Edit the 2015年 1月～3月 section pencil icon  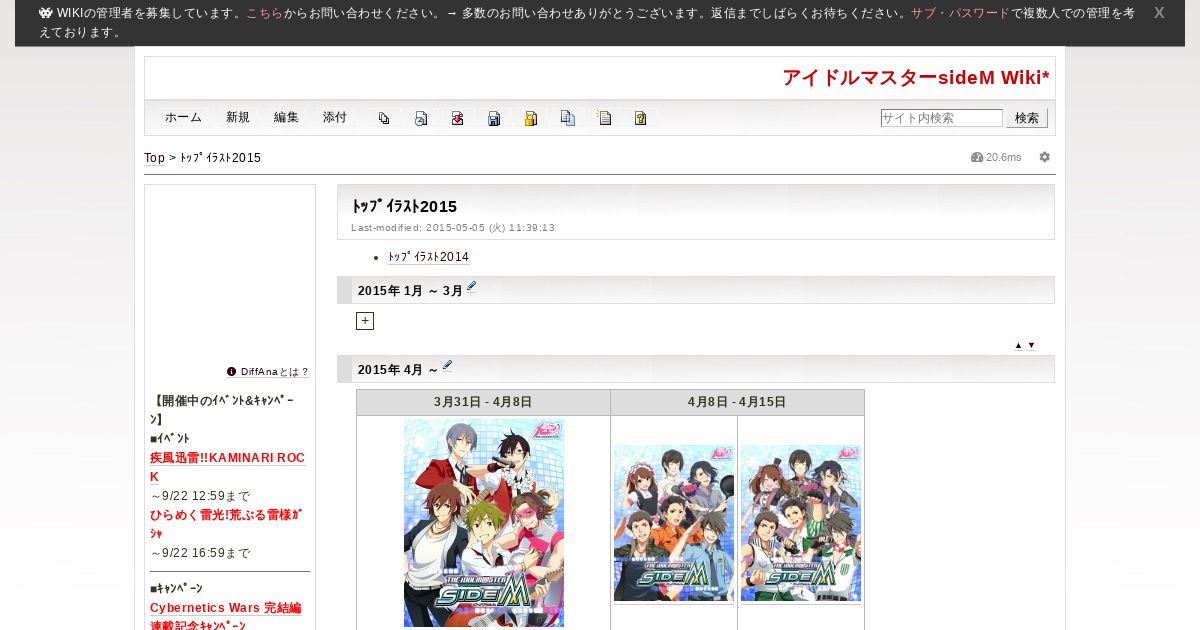click(472, 287)
